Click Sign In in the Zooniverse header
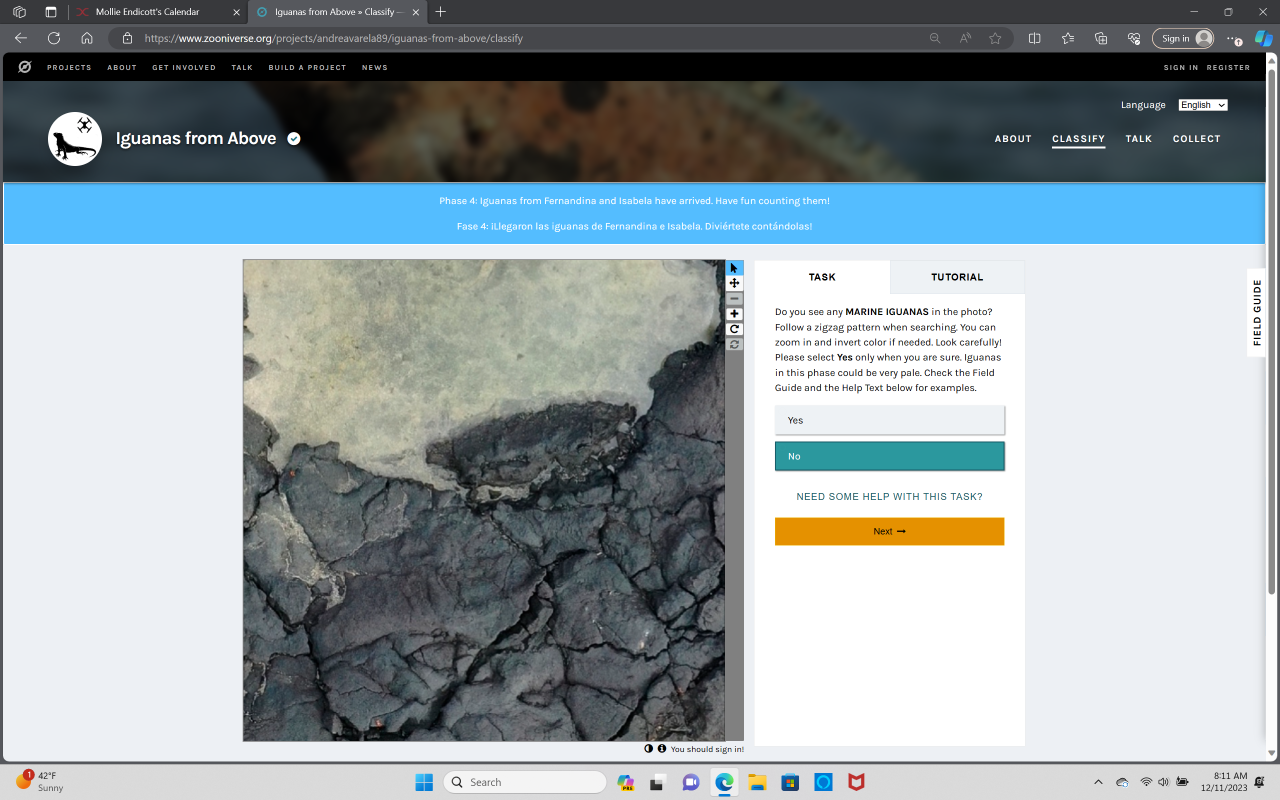Viewport: 1280px width, 800px height. point(1181,68)
